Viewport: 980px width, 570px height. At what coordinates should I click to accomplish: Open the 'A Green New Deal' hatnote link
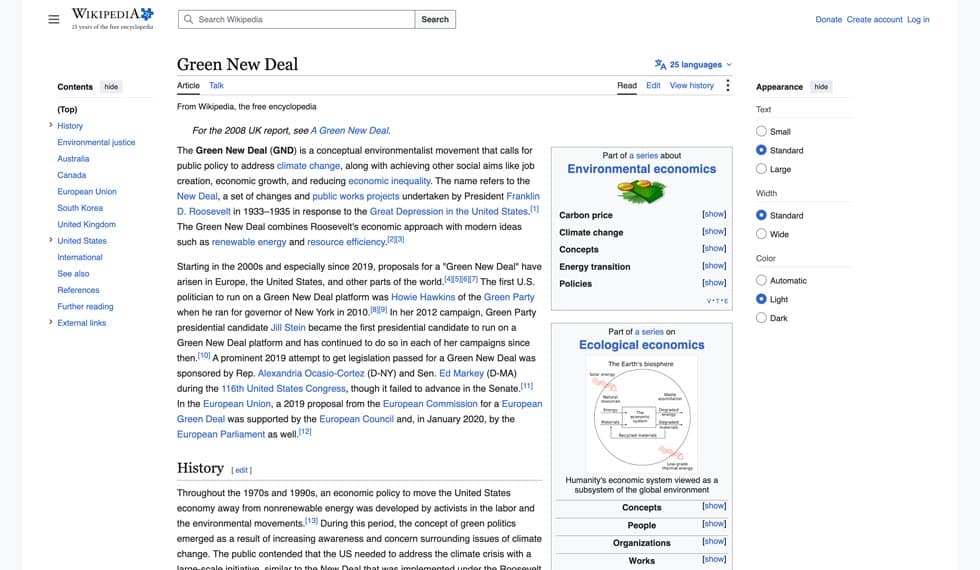[x=350, y=131]
